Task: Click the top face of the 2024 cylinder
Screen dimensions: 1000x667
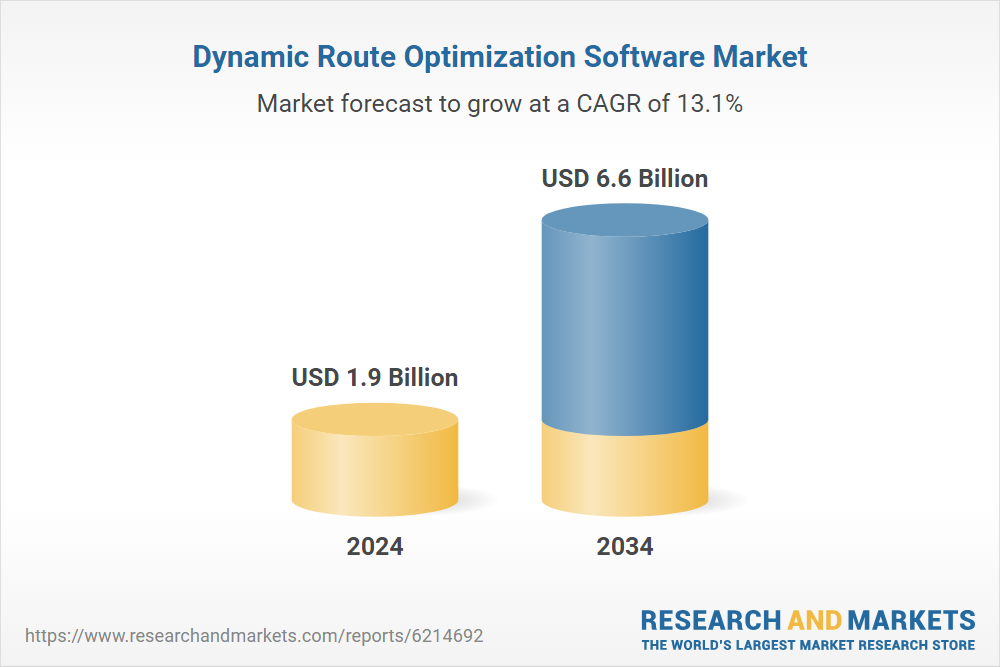Action: [375, 420]
